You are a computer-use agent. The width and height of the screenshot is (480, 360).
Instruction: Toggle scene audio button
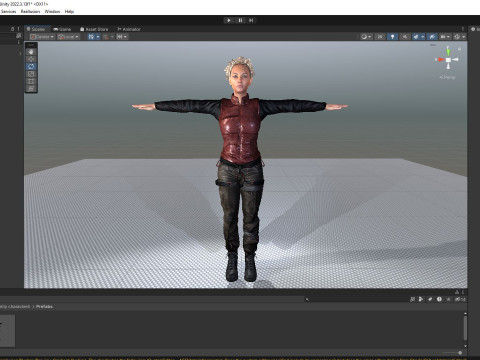(x=405, y=37)
